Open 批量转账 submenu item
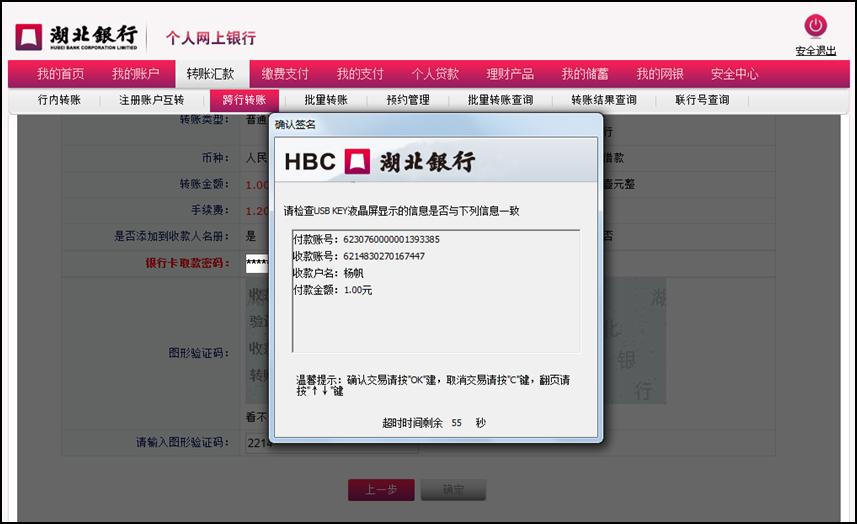This screenshot has height=524, width=857. (326, 100)
